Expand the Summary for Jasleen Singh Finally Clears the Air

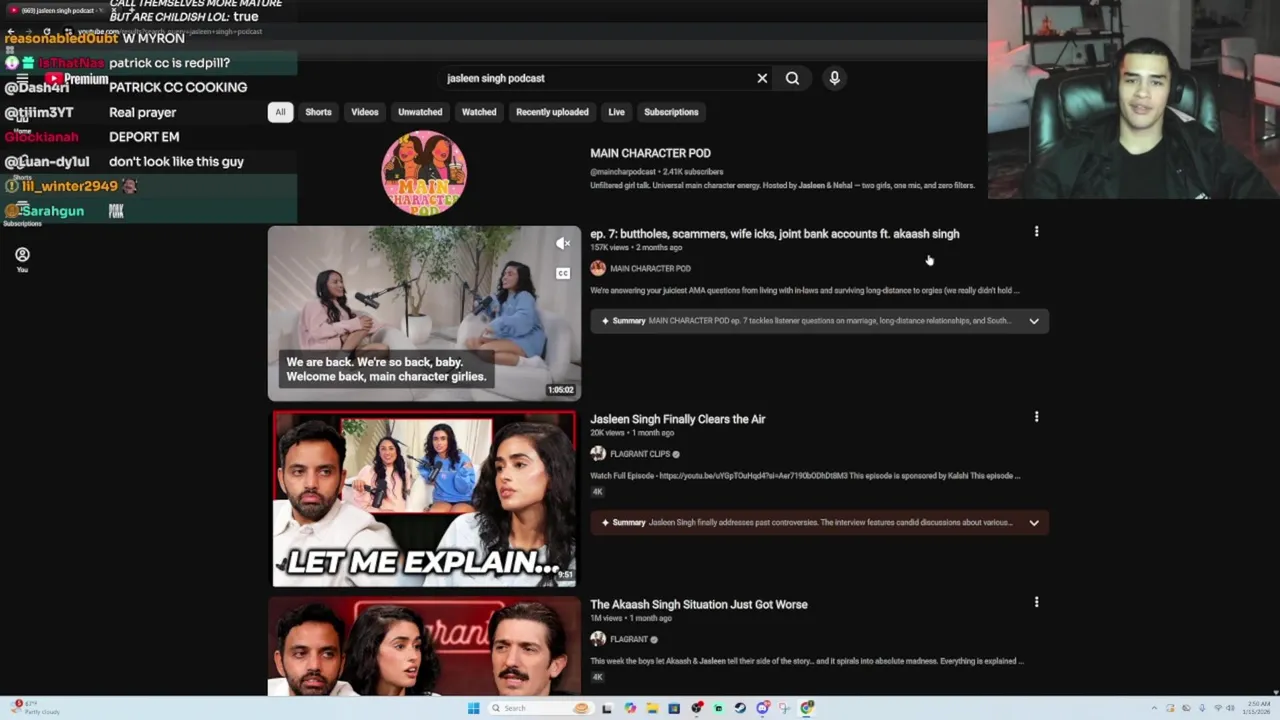tap(1034, 522)
